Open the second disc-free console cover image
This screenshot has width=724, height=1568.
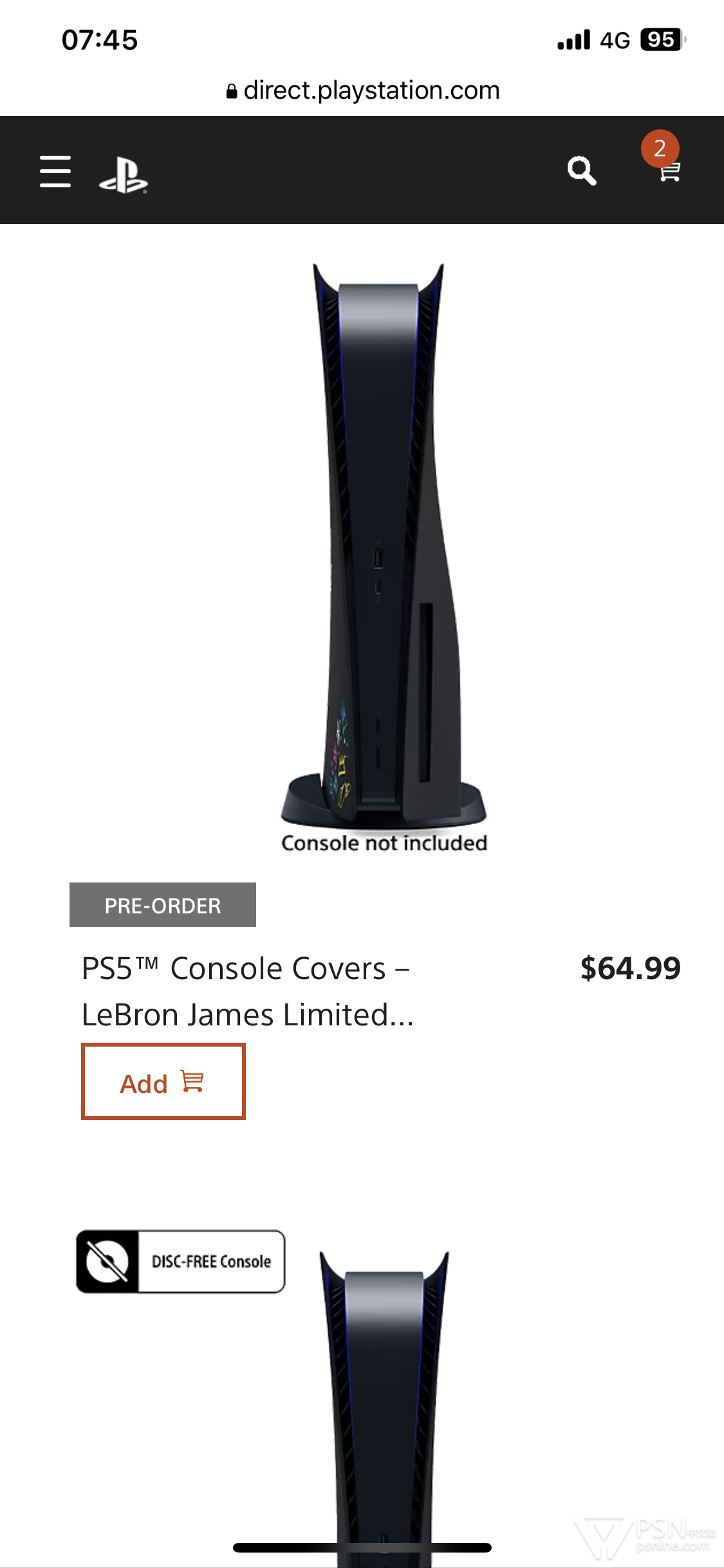click(385, 1408)
